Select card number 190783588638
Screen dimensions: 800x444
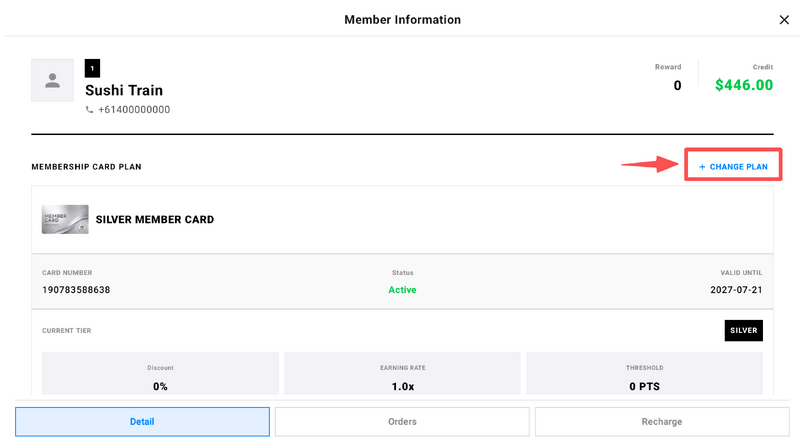pyautogui.click(x=76, y=290)
